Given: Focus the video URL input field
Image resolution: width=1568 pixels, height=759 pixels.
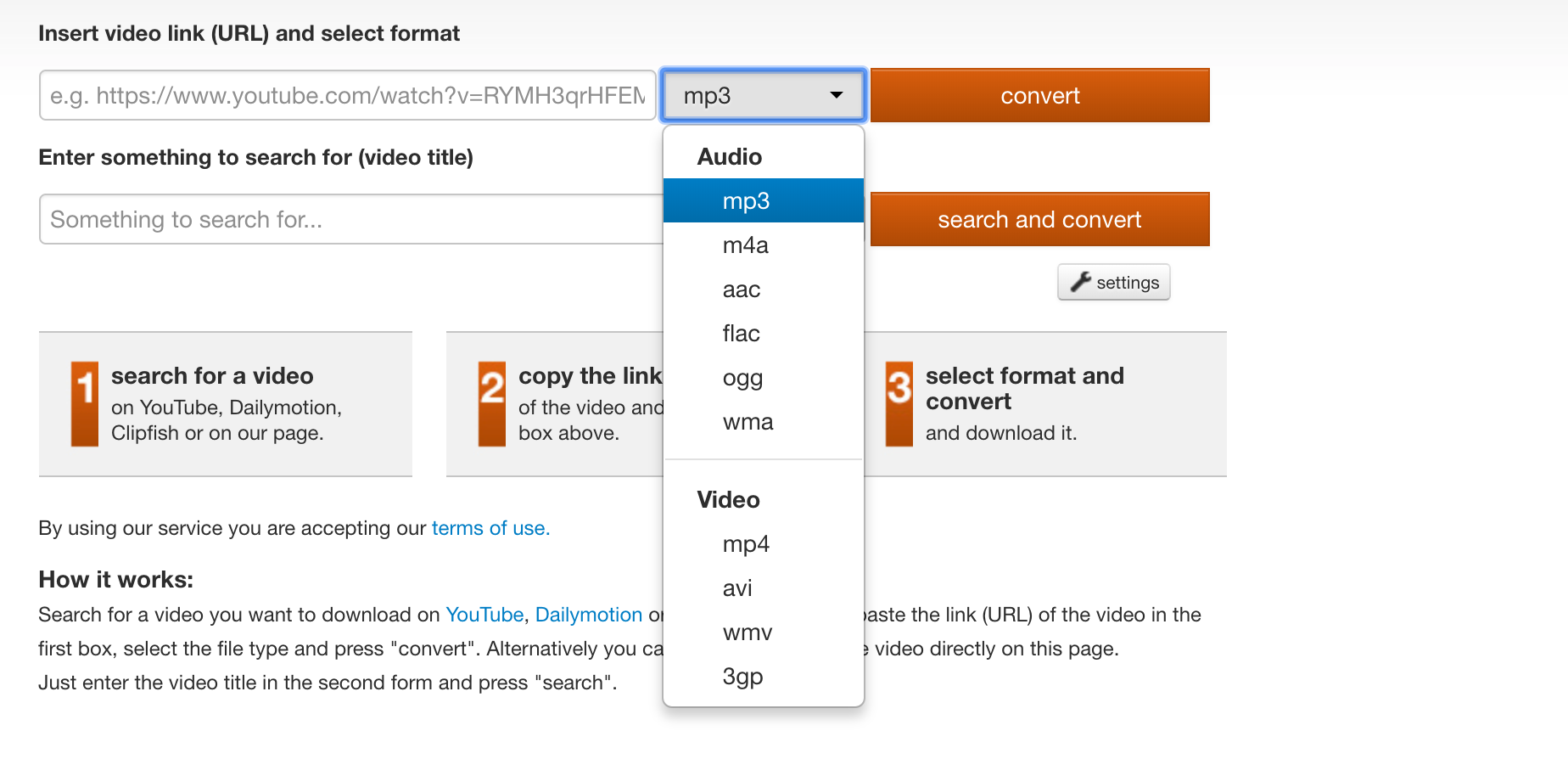Looking at the screenshot, I should (347, 95).
